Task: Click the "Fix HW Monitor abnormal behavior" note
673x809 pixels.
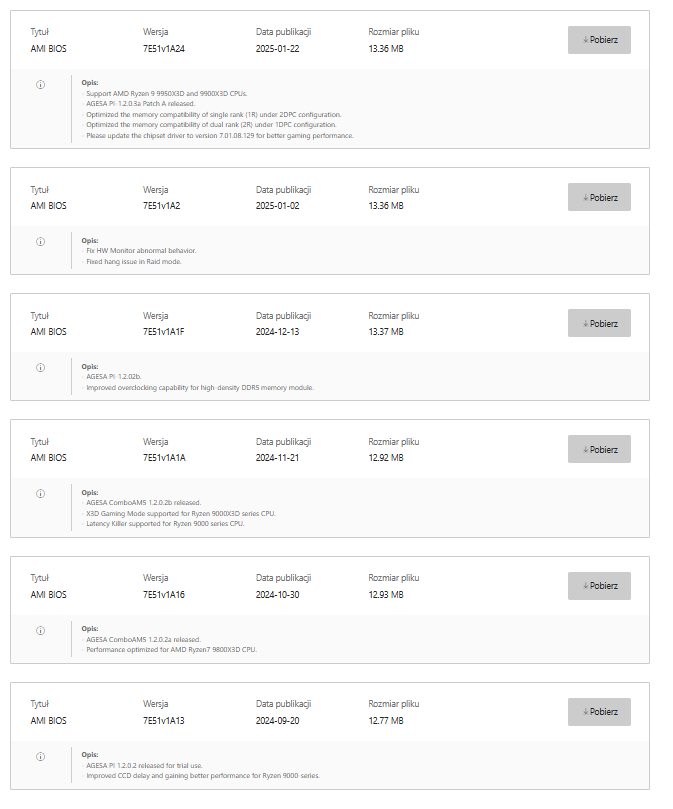Action: (141, 251)
